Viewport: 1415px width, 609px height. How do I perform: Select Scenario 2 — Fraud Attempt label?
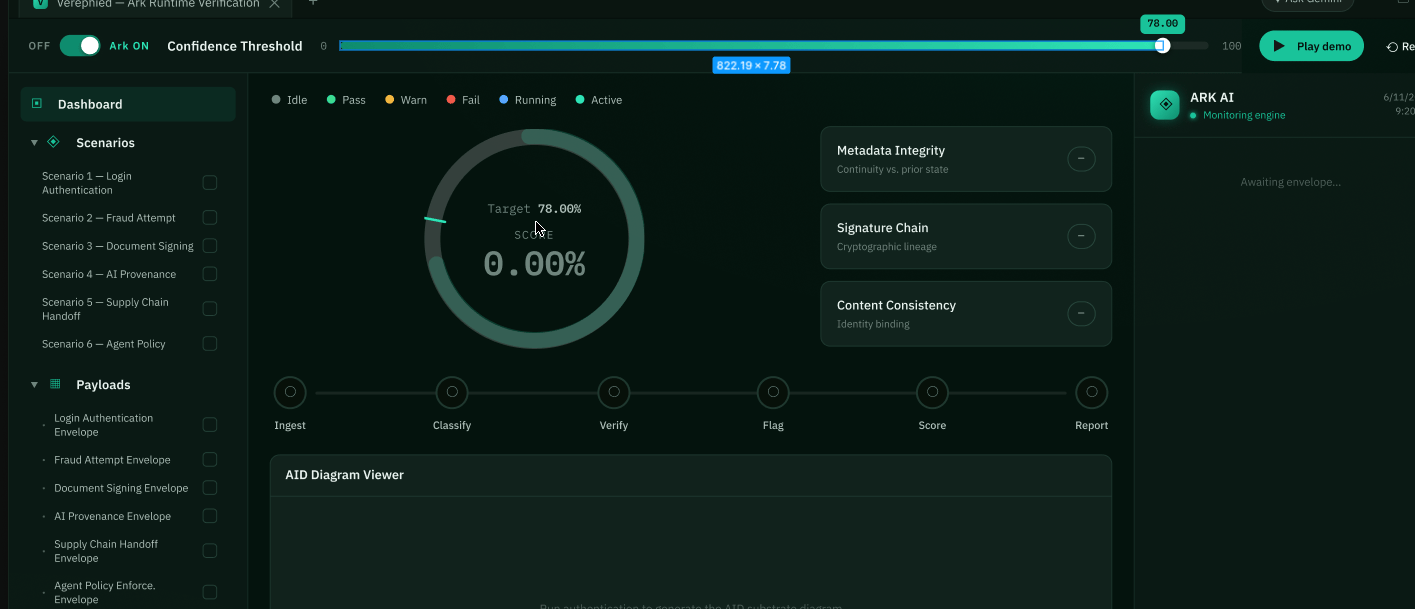[x=109, y=218]
